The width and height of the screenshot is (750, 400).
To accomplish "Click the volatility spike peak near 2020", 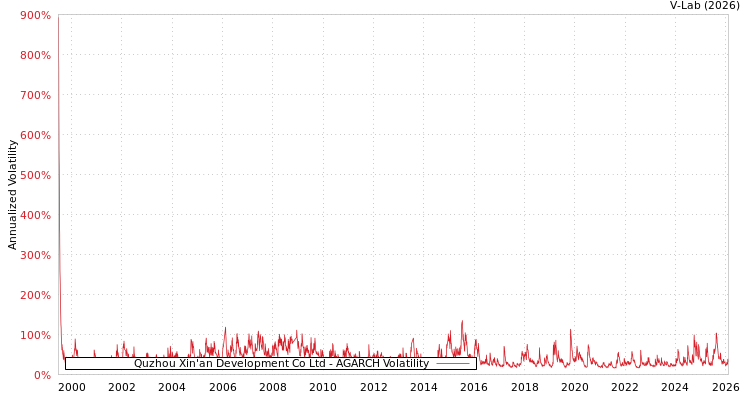I will coord(571,330).
